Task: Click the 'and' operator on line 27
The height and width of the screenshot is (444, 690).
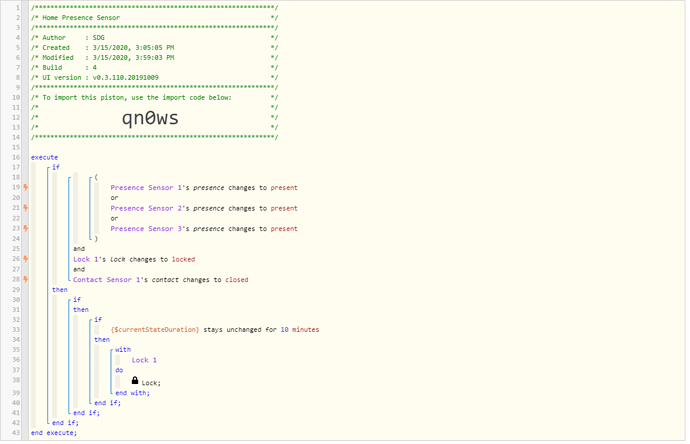Action: (x=79, y=269)
